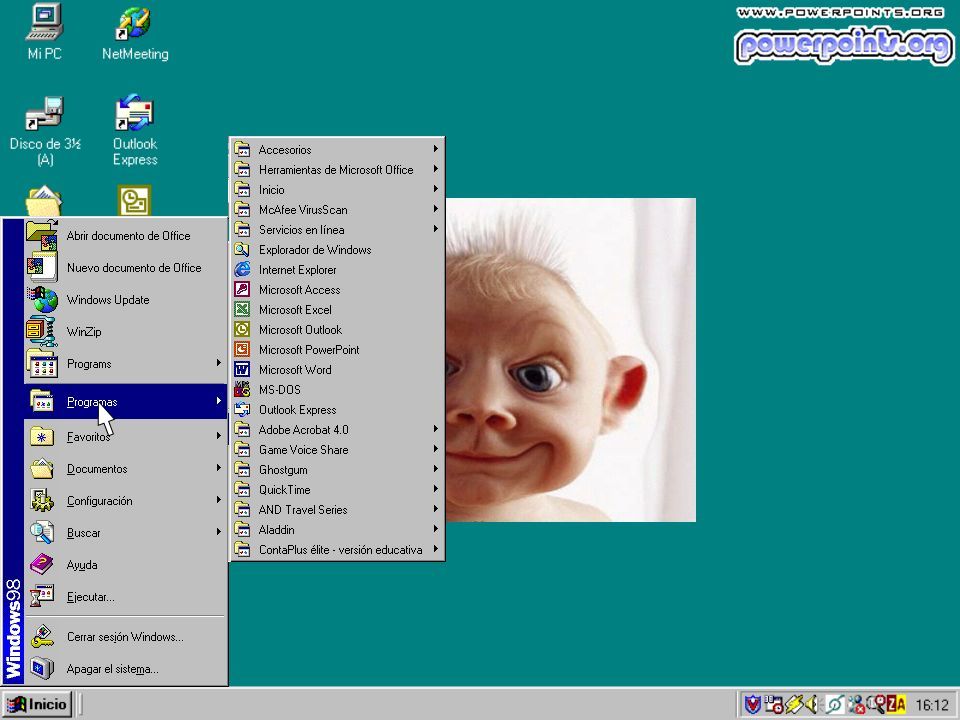
Task: Select the Disco de 3½ (A) icon
Action: pyautogui.click(x=45, y=130)
